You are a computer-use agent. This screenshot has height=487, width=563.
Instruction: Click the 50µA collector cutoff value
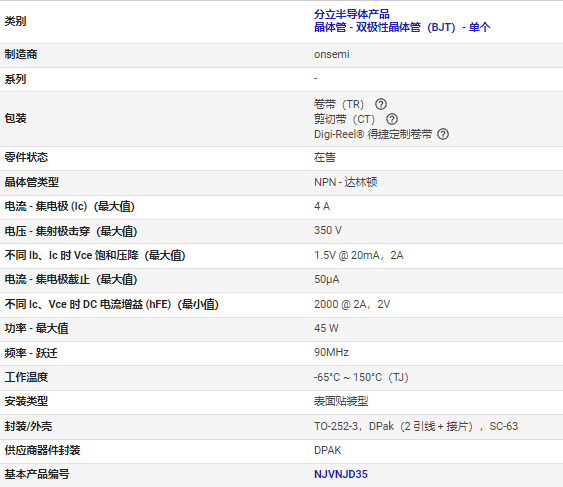coord(326,279)
